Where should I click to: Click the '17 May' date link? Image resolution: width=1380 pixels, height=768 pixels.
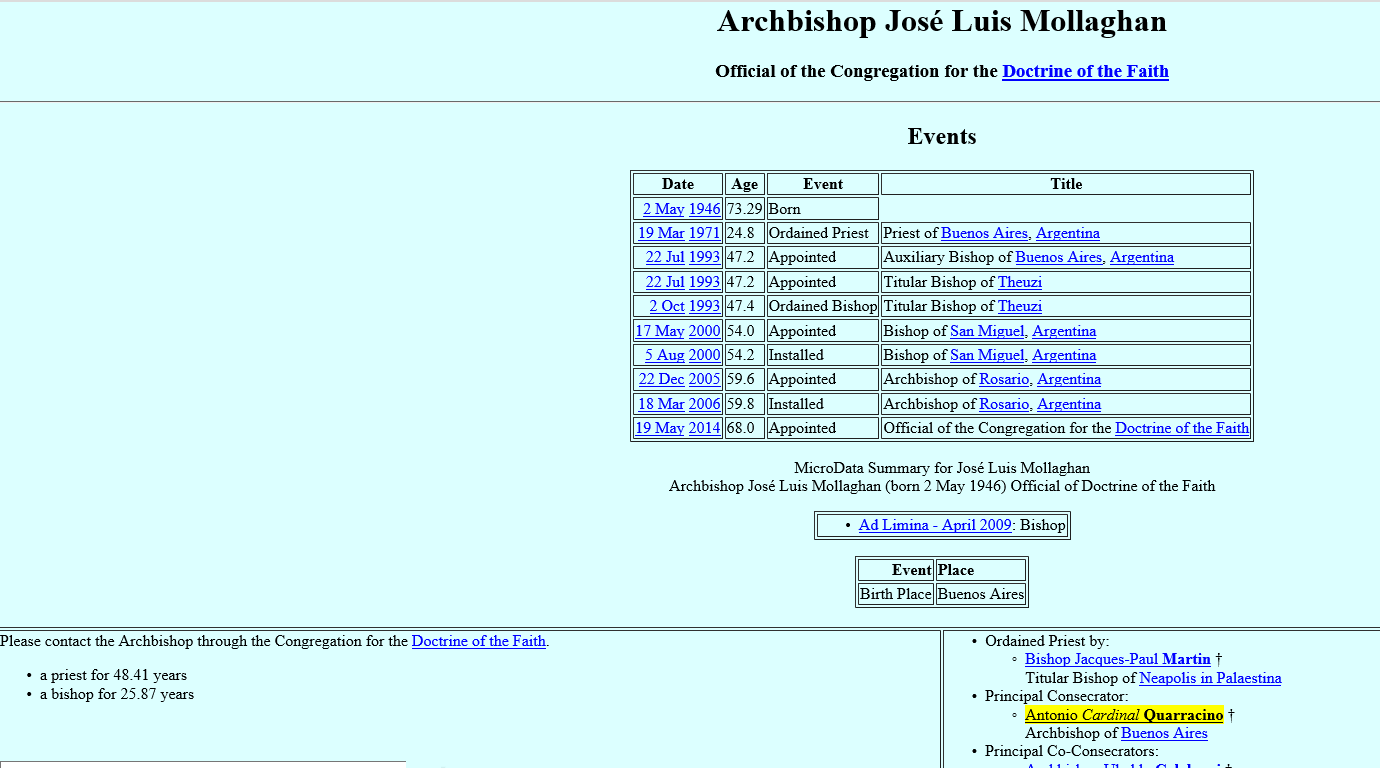(x=660, y=331)
